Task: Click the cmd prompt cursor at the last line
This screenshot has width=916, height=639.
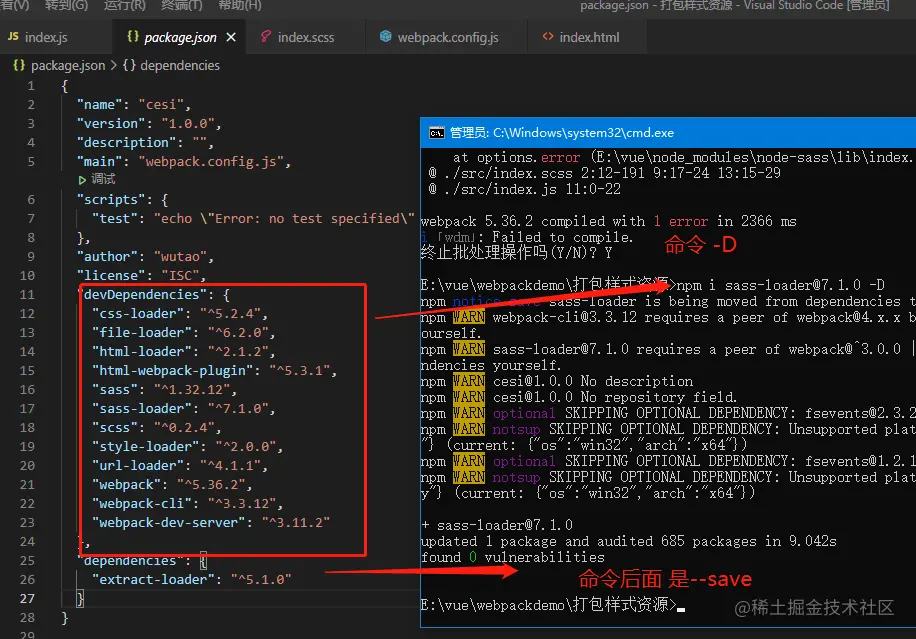Action: pos(681,608)
